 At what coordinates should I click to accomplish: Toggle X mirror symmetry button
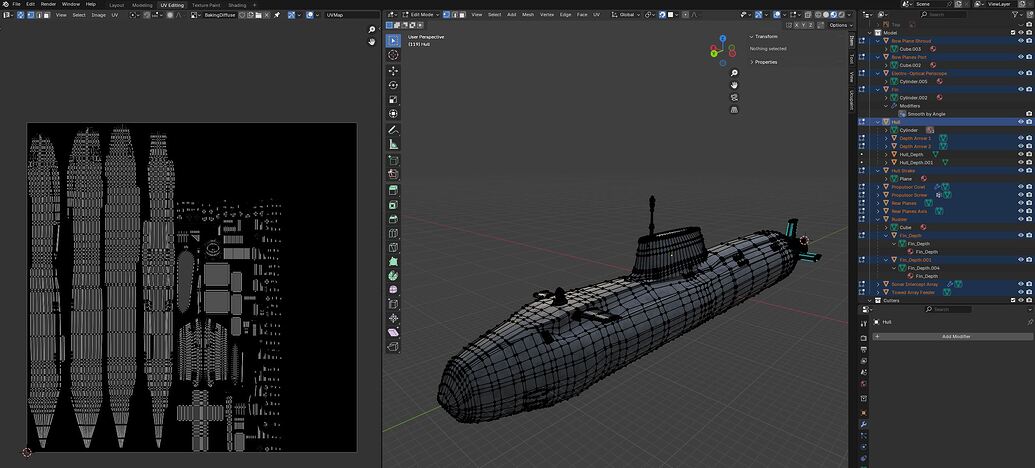(797, 25)
